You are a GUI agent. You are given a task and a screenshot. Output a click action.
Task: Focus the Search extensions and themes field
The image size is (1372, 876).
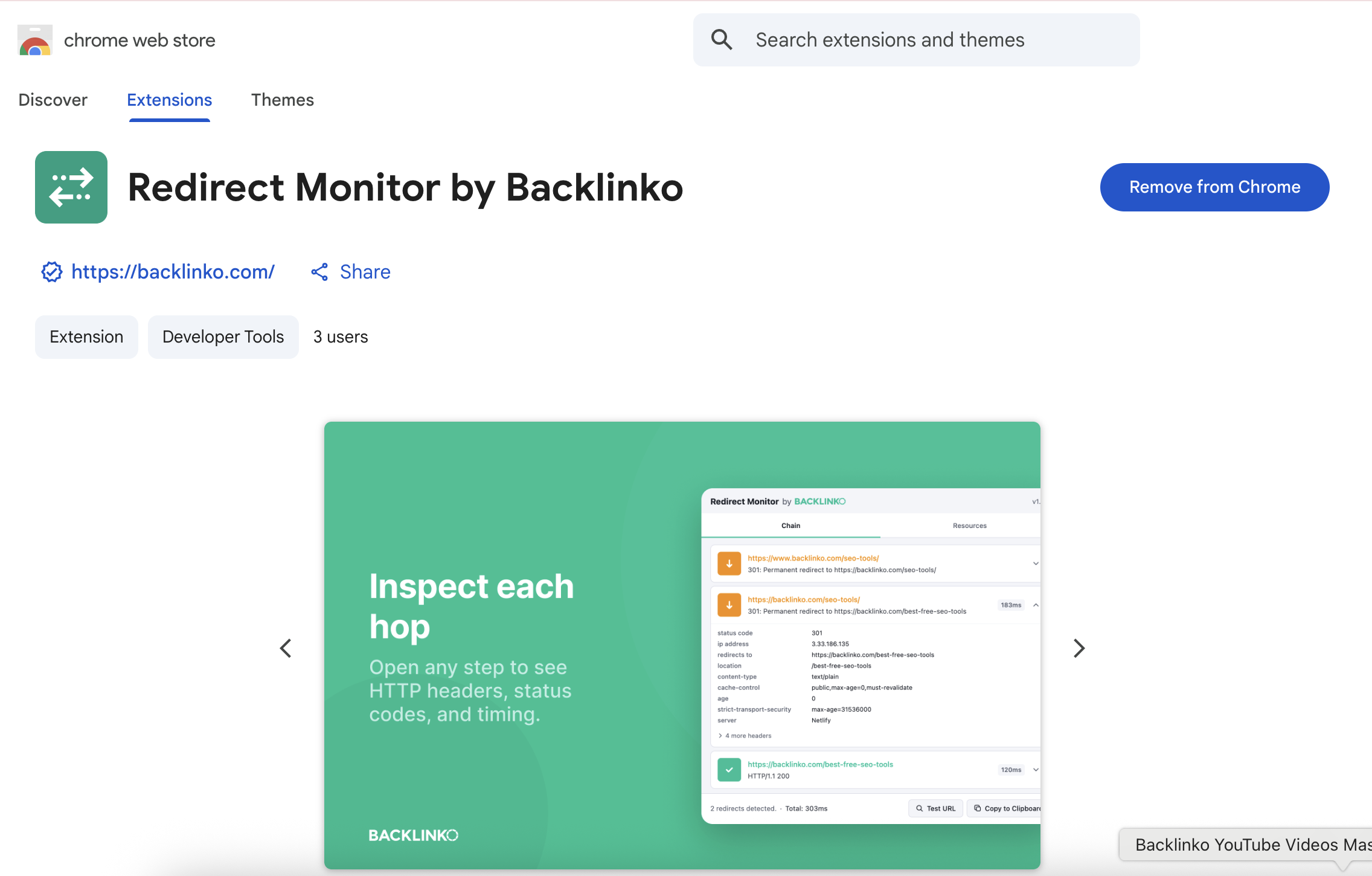[x=917, y=40]
